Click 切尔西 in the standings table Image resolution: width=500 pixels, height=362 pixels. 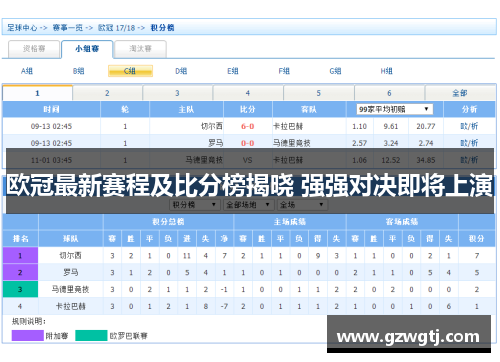70,256
